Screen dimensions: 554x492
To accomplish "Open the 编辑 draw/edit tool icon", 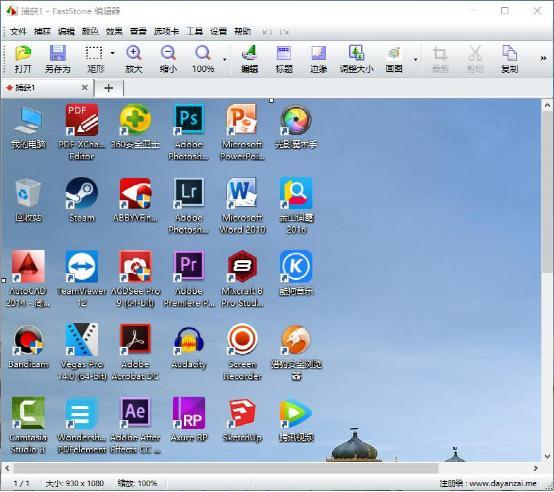I will pos(249,53).
